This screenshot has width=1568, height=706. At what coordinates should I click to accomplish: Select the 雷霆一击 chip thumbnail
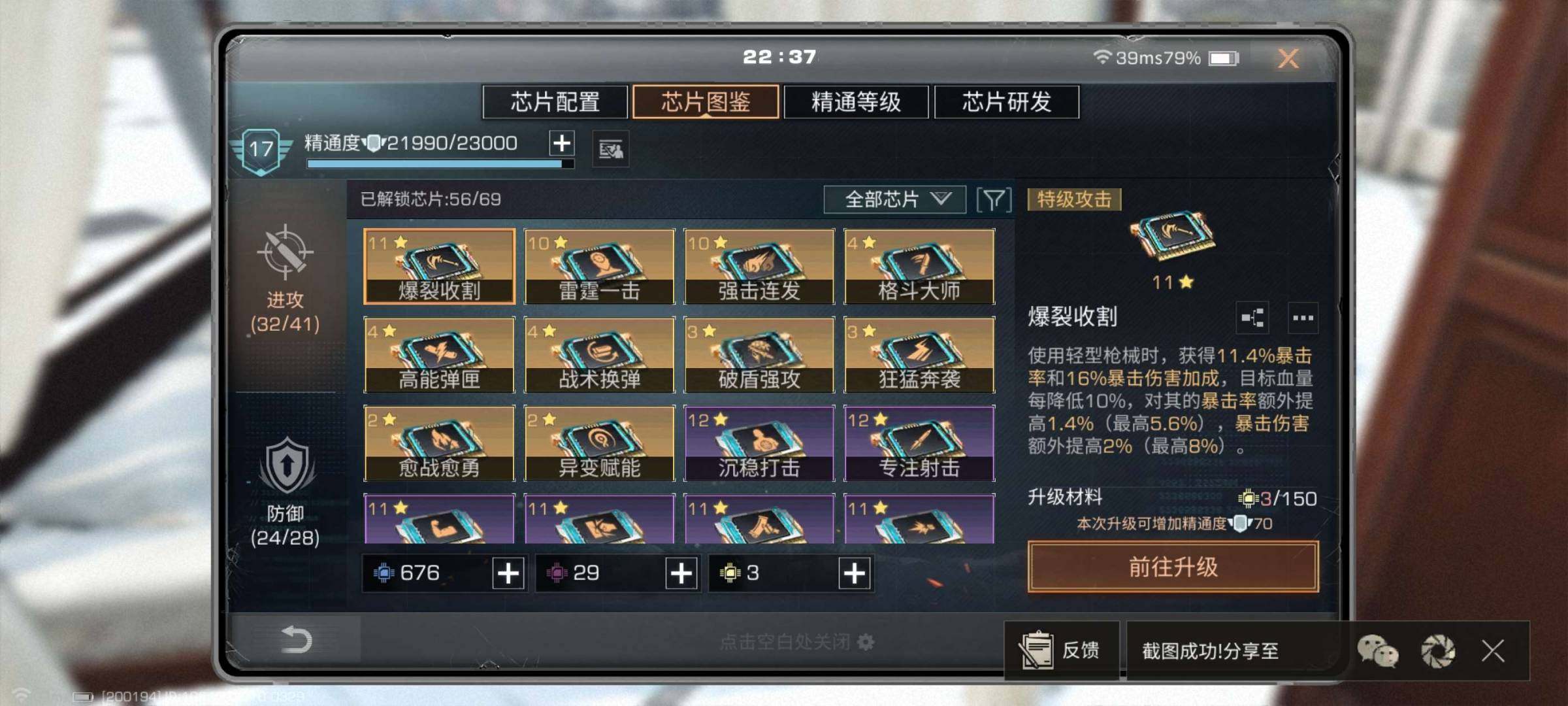pos(599,266)
